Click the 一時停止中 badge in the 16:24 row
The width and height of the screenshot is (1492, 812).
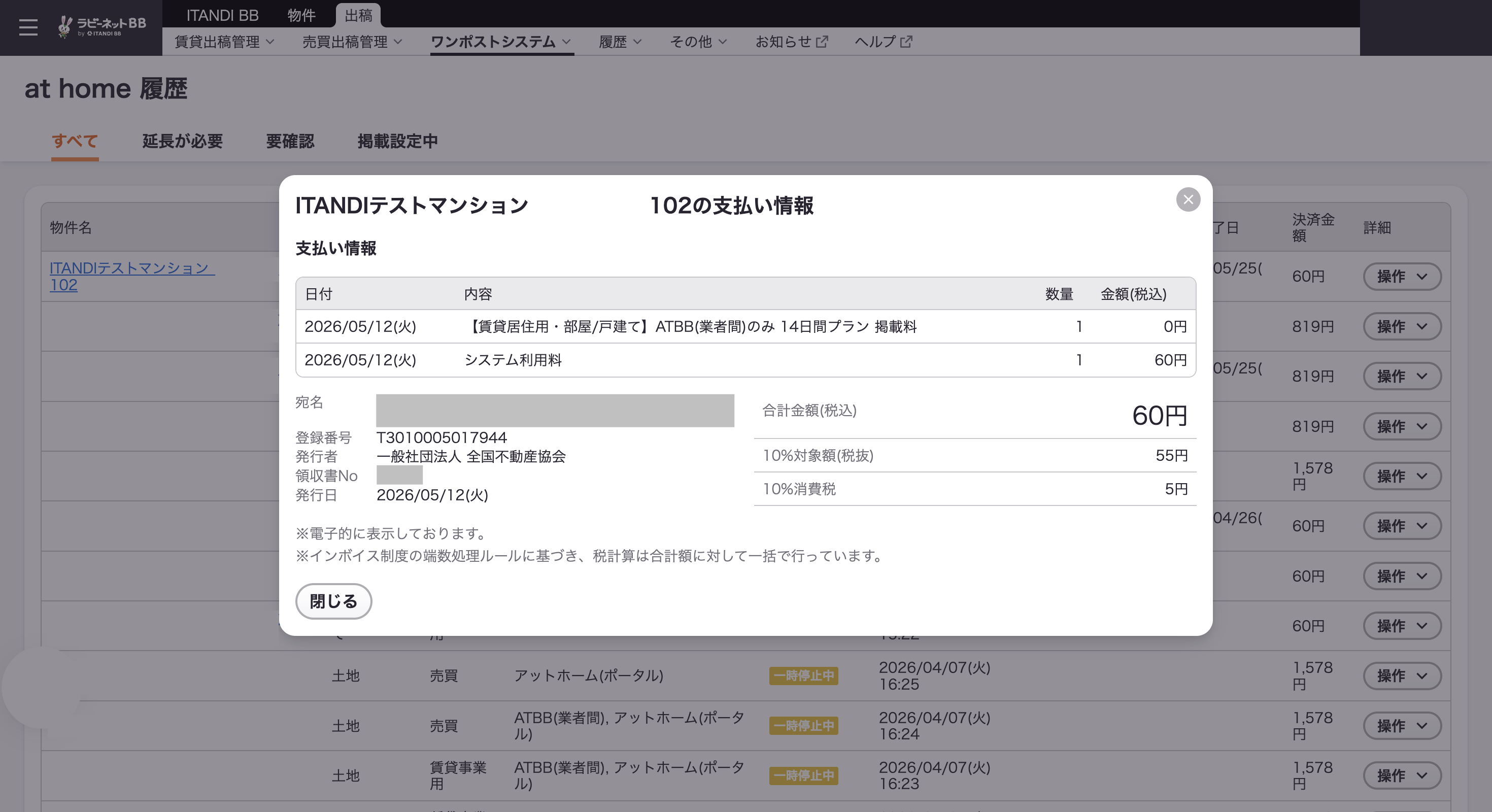point(804,726)
